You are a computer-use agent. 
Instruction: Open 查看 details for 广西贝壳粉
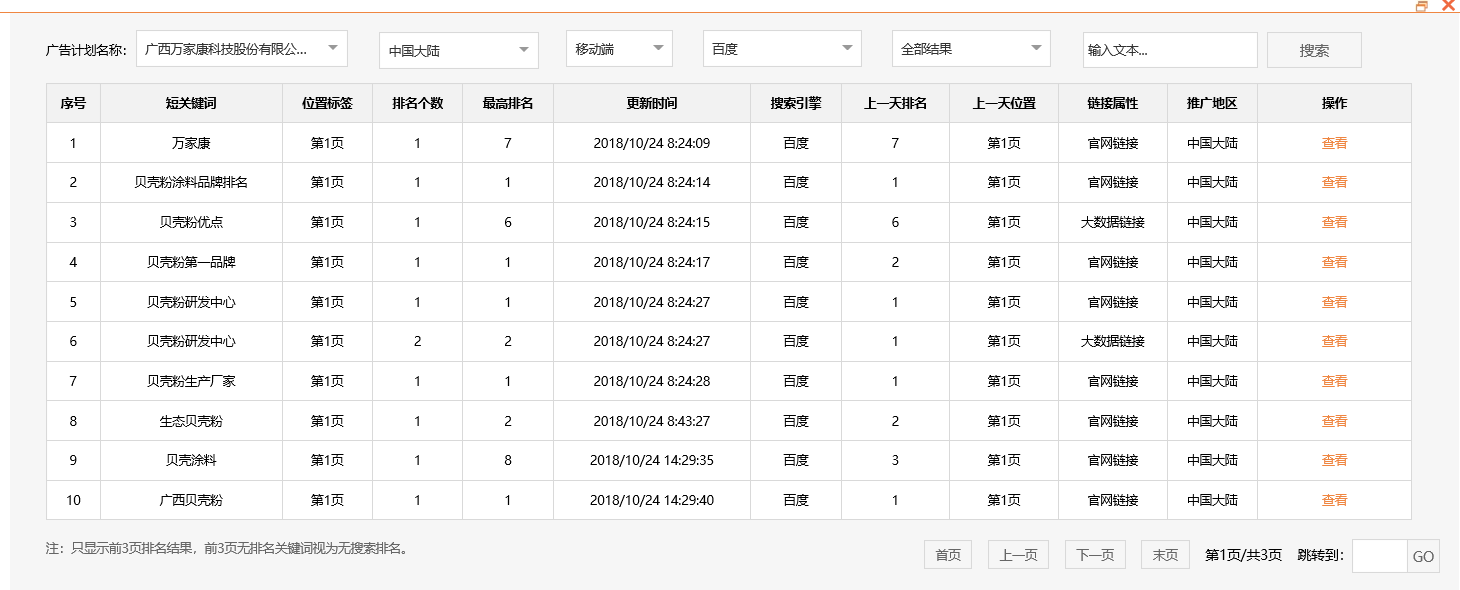[x=1334, y=500]
